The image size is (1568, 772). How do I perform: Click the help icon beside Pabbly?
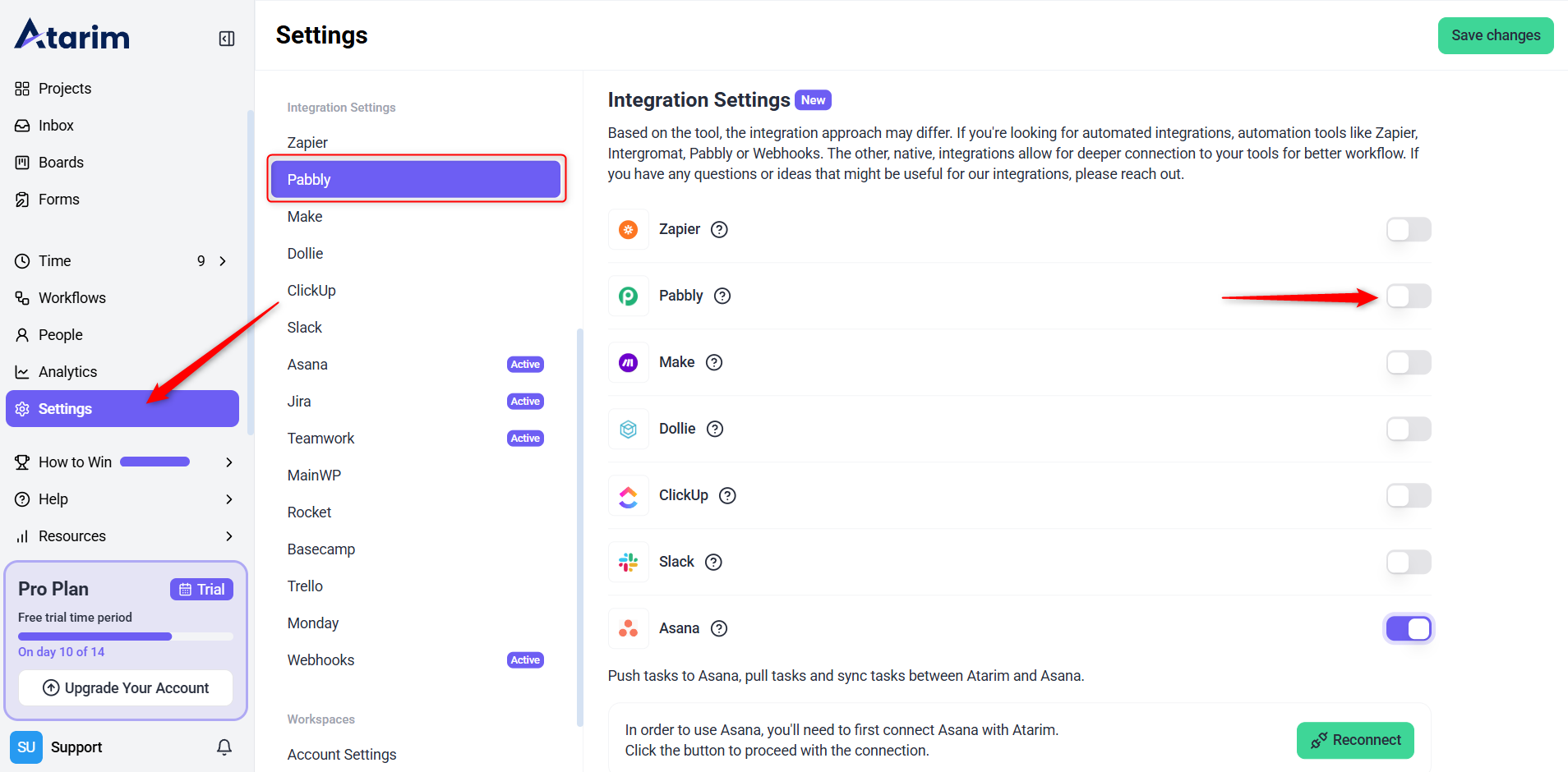click(x=722, y=296)
